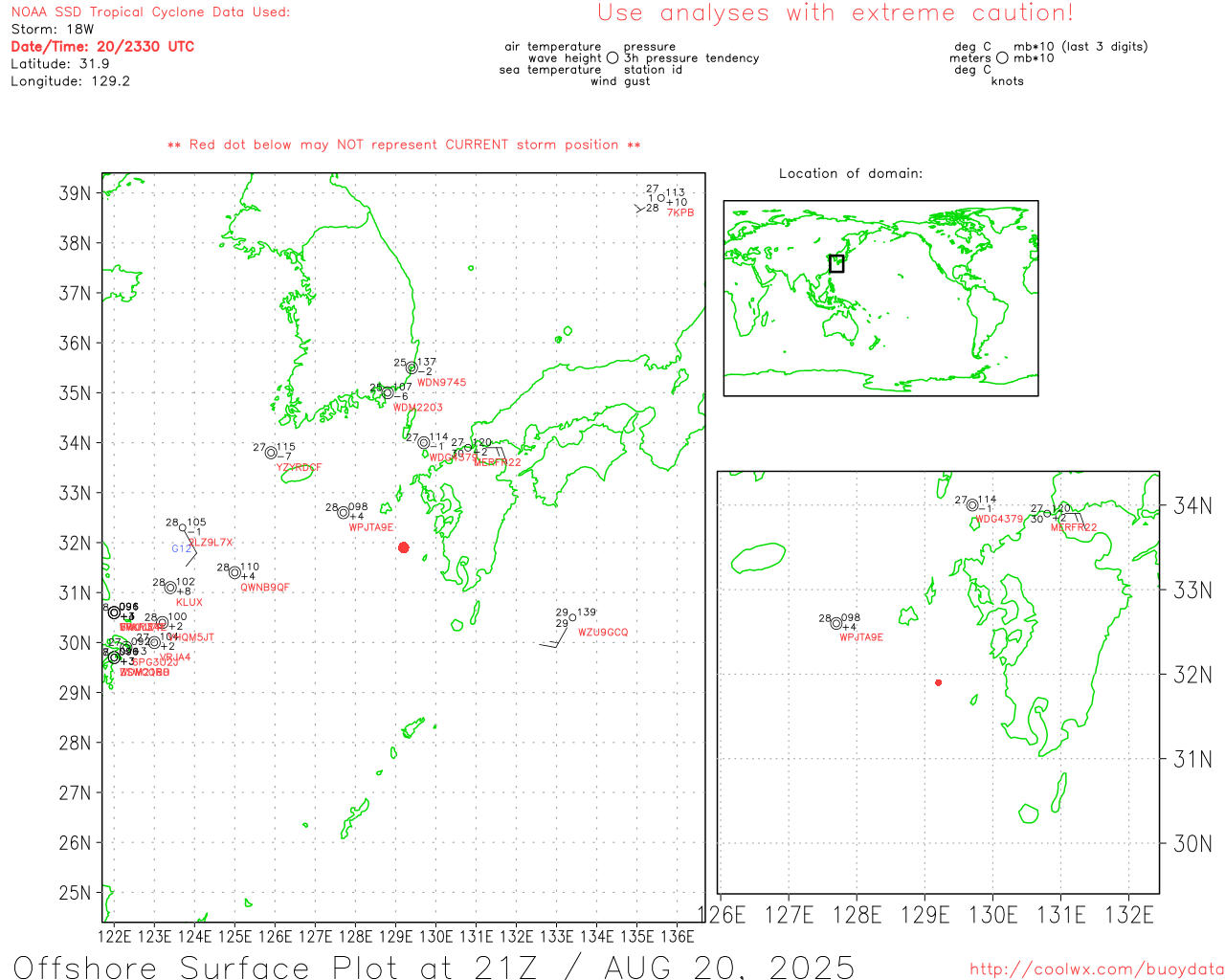Click the WDG4379 station circle in the inset map

tap(972, 505)
